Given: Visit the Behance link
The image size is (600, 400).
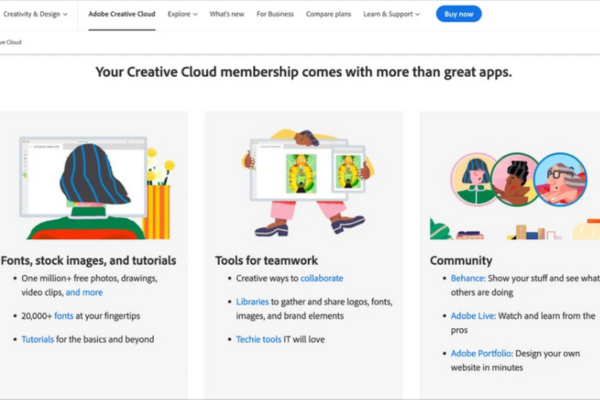Looking at the screenshot, I should click(x=467, y=278).
